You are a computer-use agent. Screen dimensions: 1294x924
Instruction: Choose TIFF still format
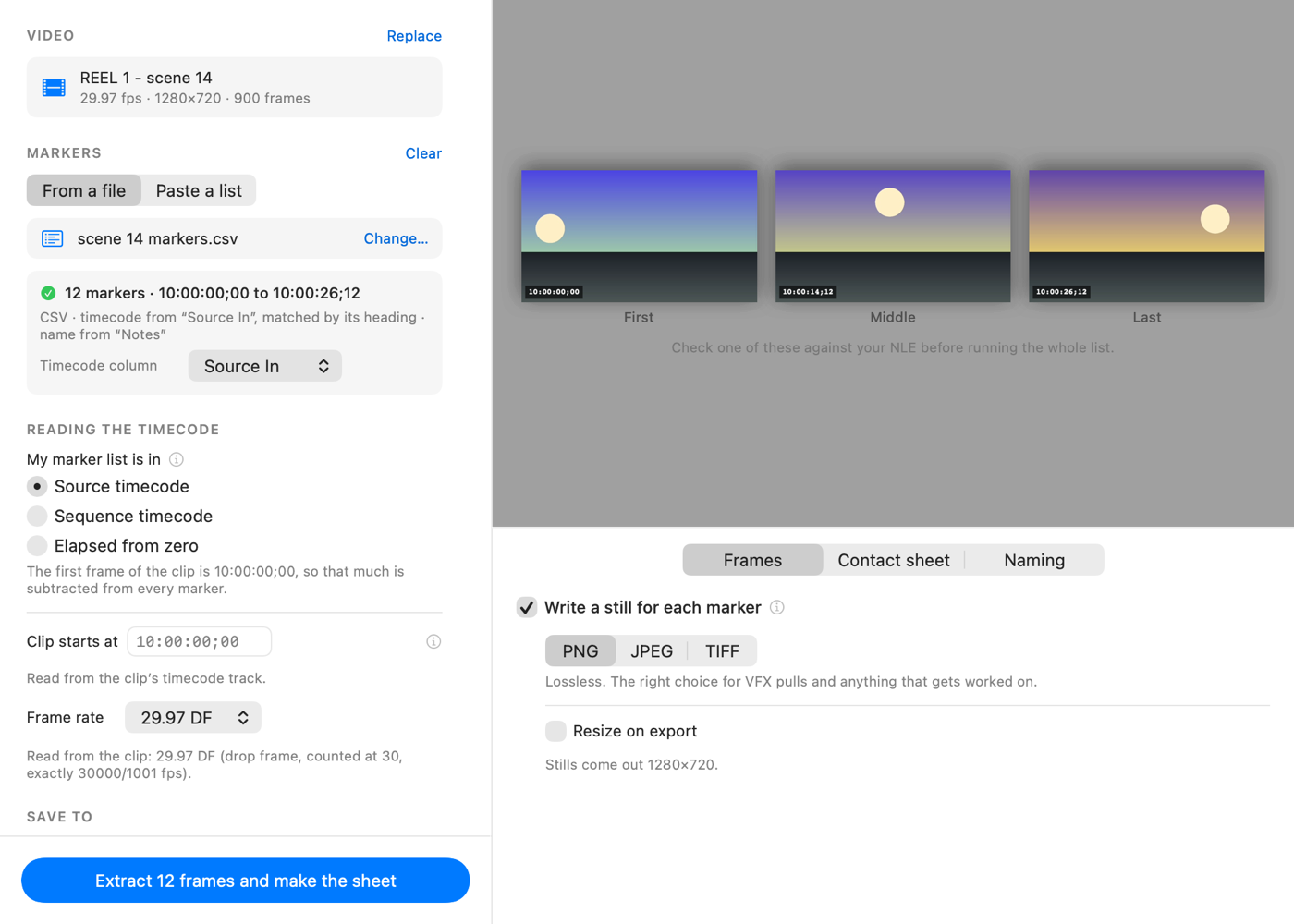[722, 651]
